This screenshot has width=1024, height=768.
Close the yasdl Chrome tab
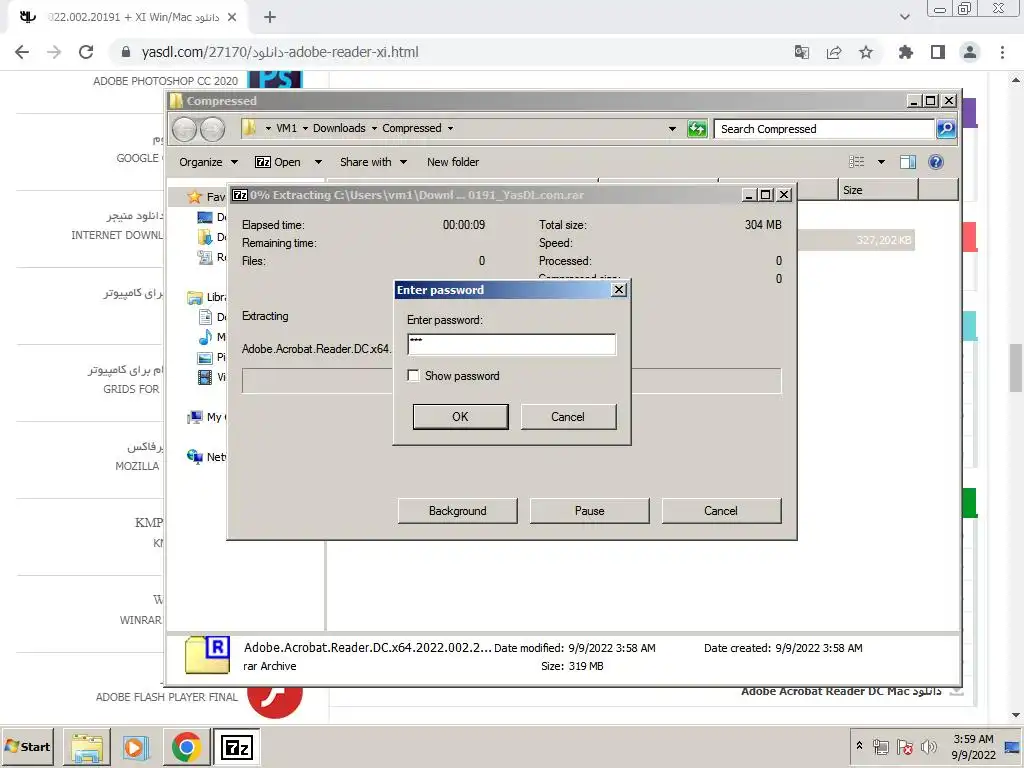(x=232, y=17)
